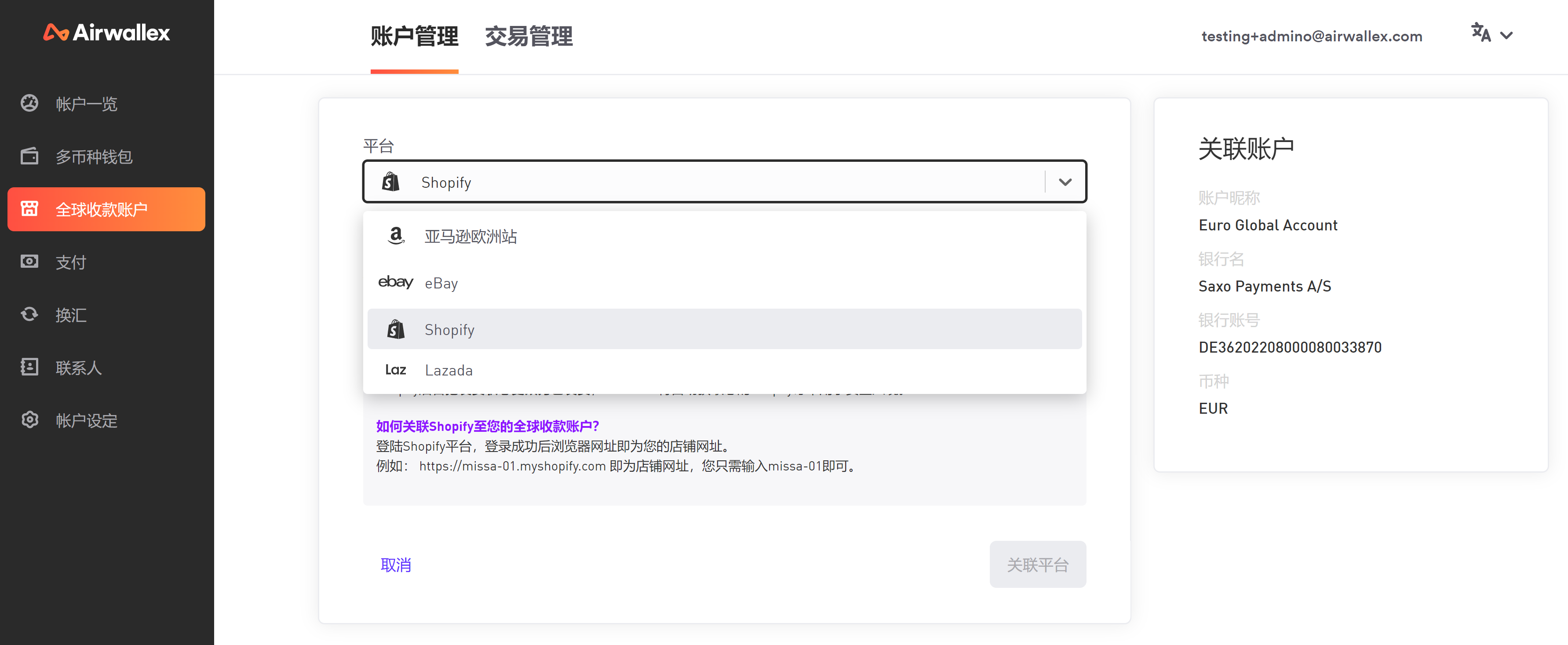
Task: Click the testing+admino@airwallex.com account email
Action: [1311, 36]
